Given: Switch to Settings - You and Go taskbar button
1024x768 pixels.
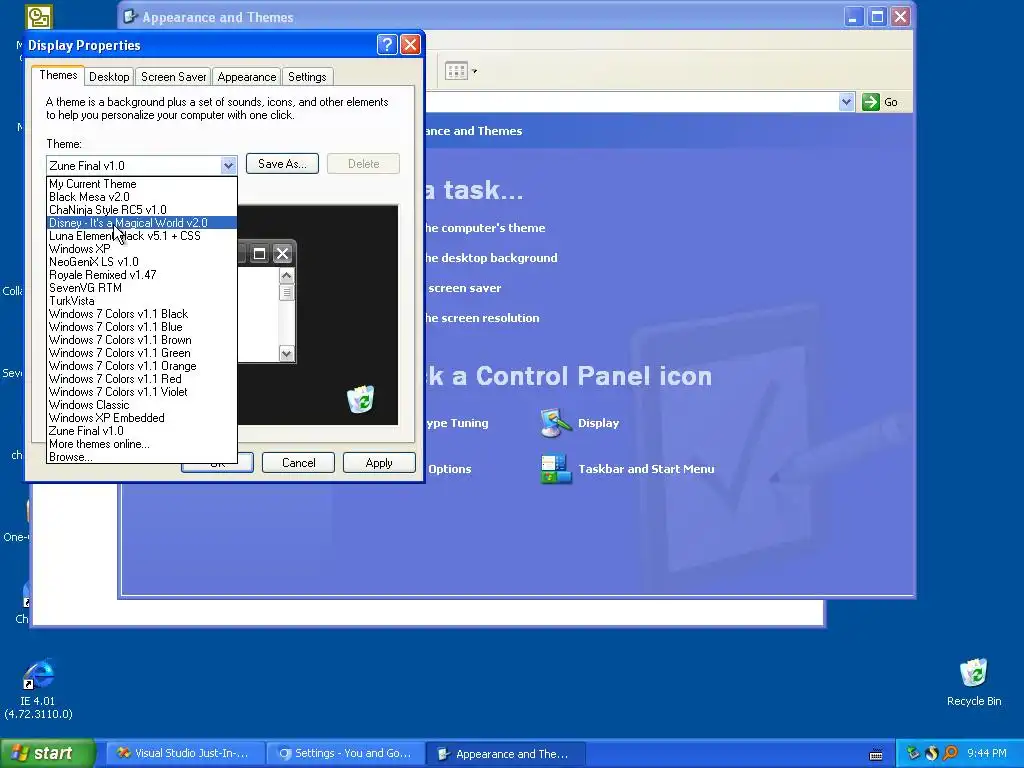Looking at the screenshot, I should pyautogui.click(x=345, y=754).
